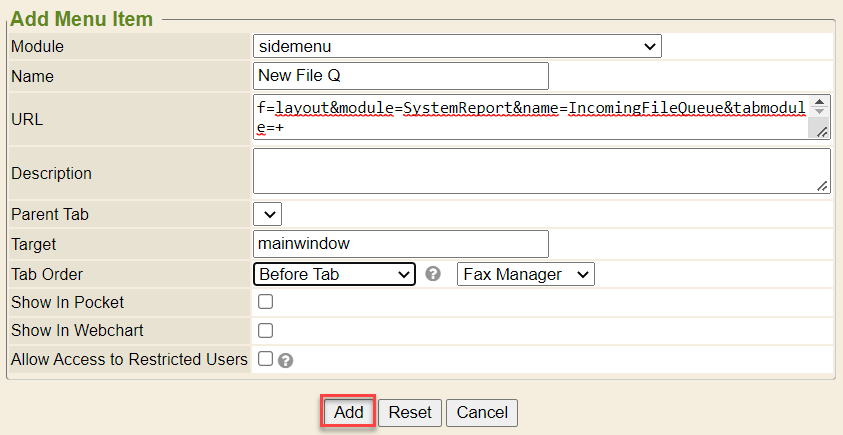843x435 pixels.
Task: Click help icon next to Restricted Users checkbox
Action: pos(285,360)
